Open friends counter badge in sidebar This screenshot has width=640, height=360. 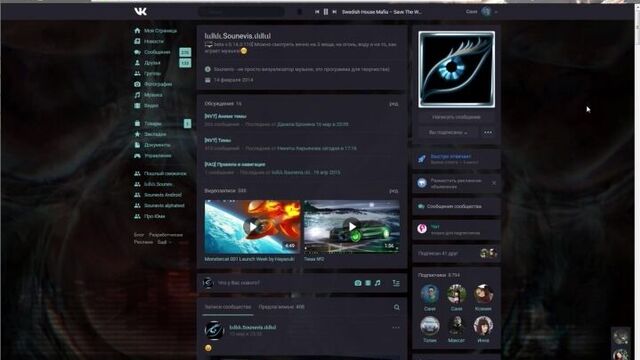(185, 63)
